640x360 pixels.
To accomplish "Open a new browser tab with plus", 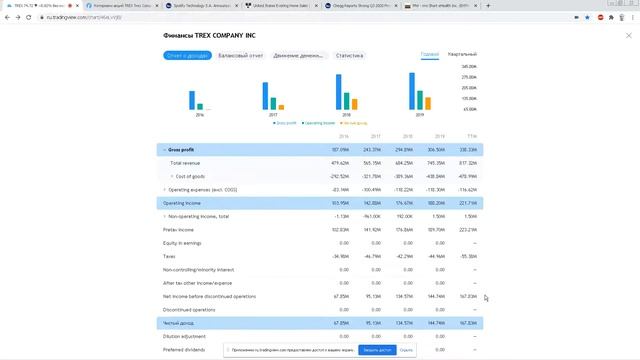I will click(488, 6).
